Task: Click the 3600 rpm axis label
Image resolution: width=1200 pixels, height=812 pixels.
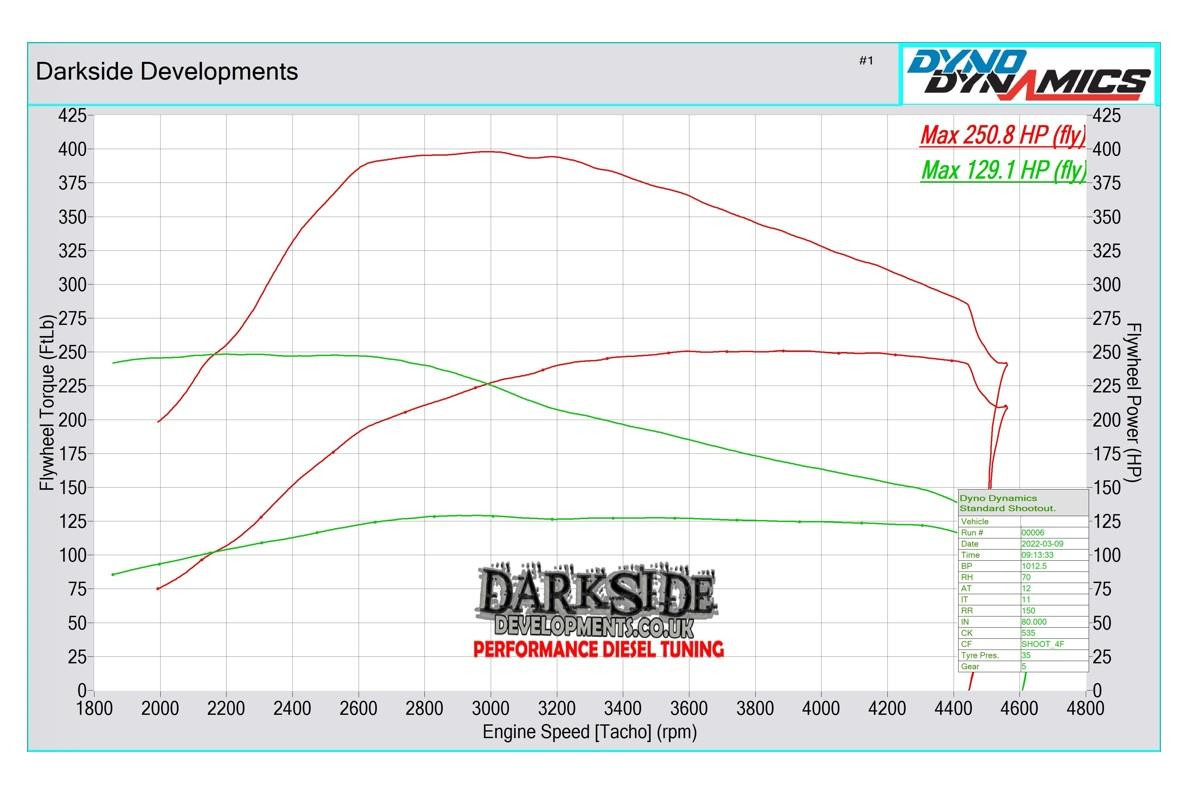Action: pos(689,708)
